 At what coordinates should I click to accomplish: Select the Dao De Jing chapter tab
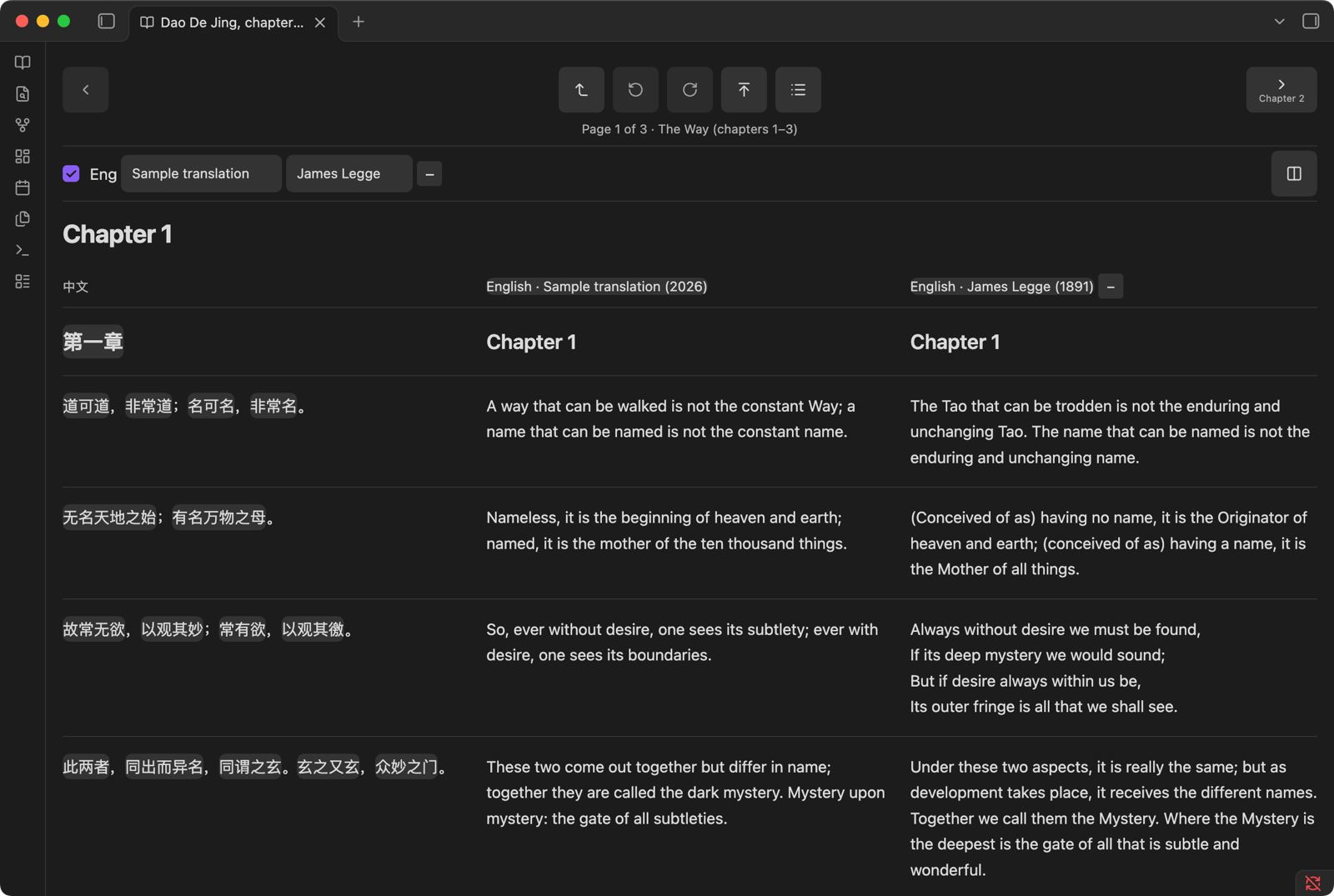(233, 23)
